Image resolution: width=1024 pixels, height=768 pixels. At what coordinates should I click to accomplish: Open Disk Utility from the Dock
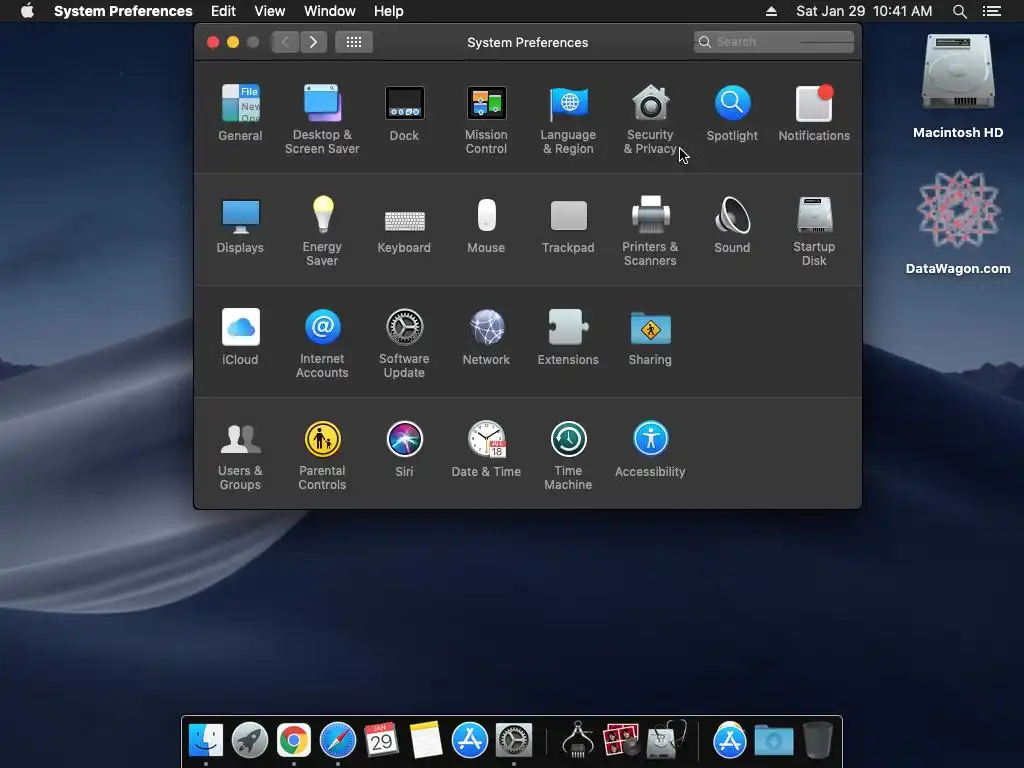(666, 740)
